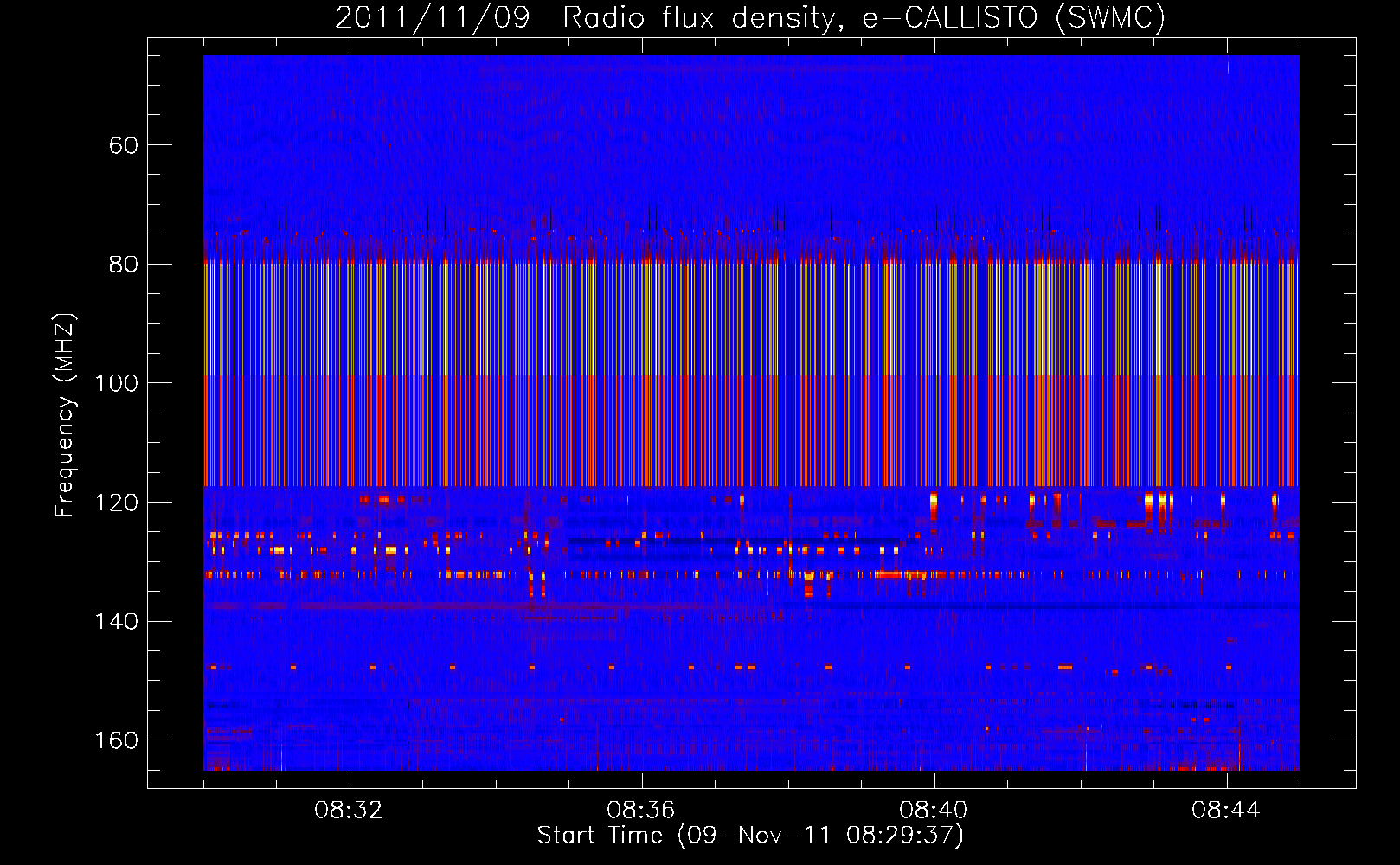Click the 08:32 time tick label

pos(349,811)
